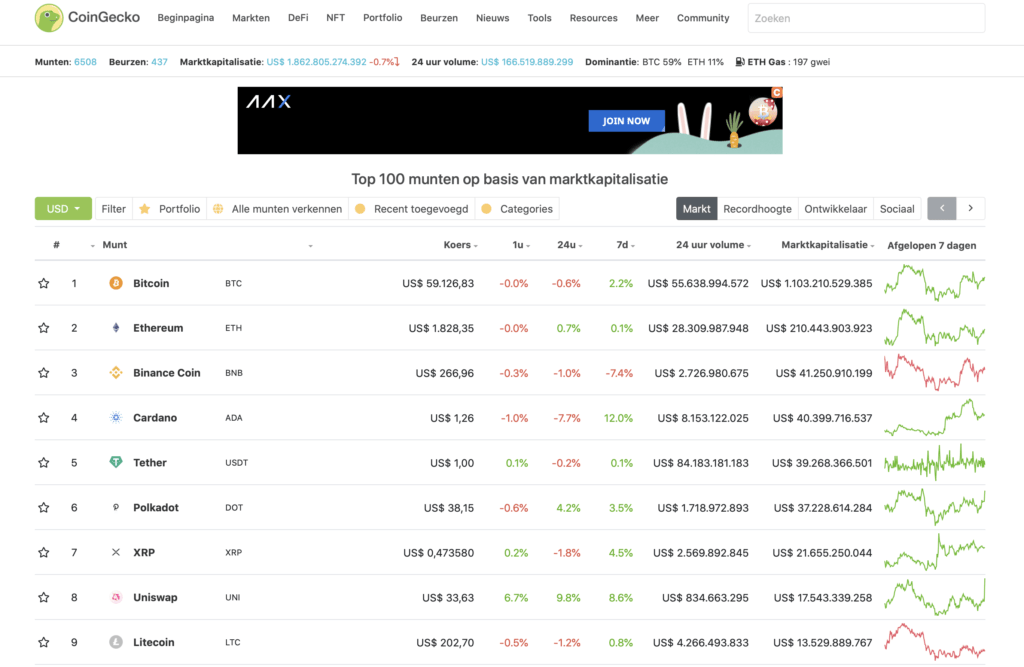The width and height of the screenshot is (1024, 667).
Task: Toggle the favorite star for Polkadot
Action: pos(44,508)
